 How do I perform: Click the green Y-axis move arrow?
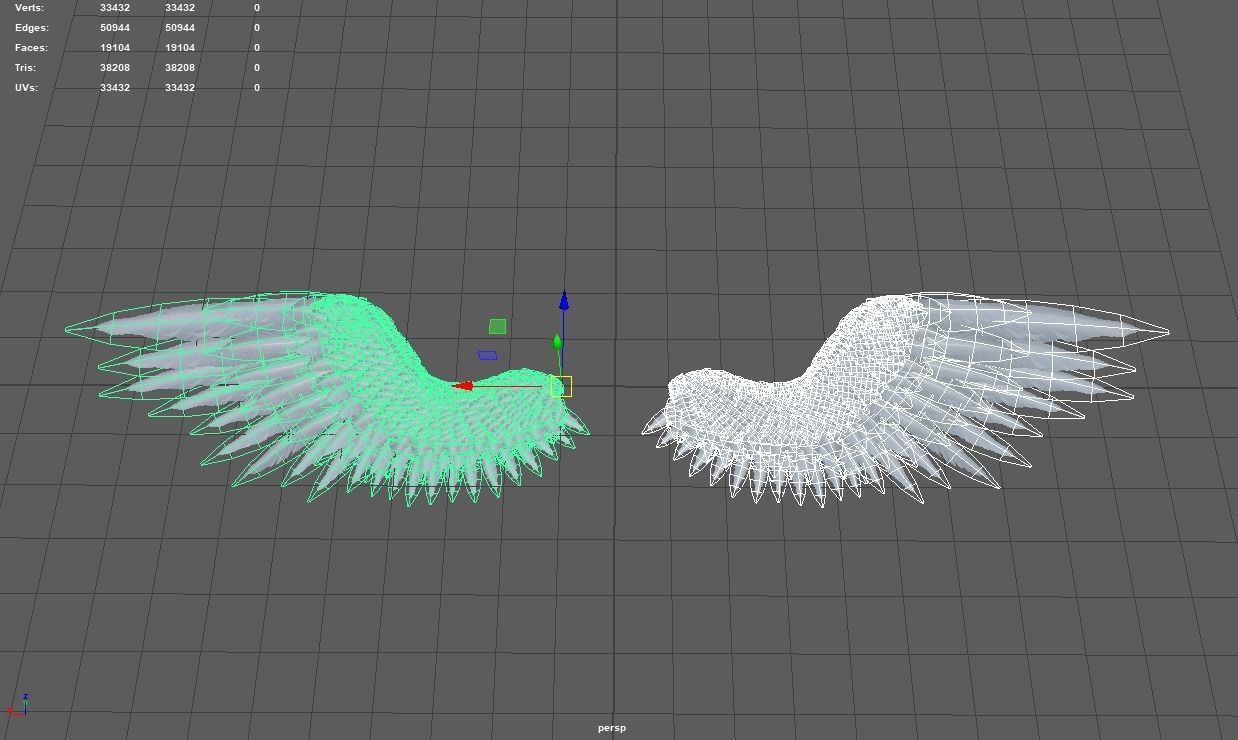pos(557,342)
